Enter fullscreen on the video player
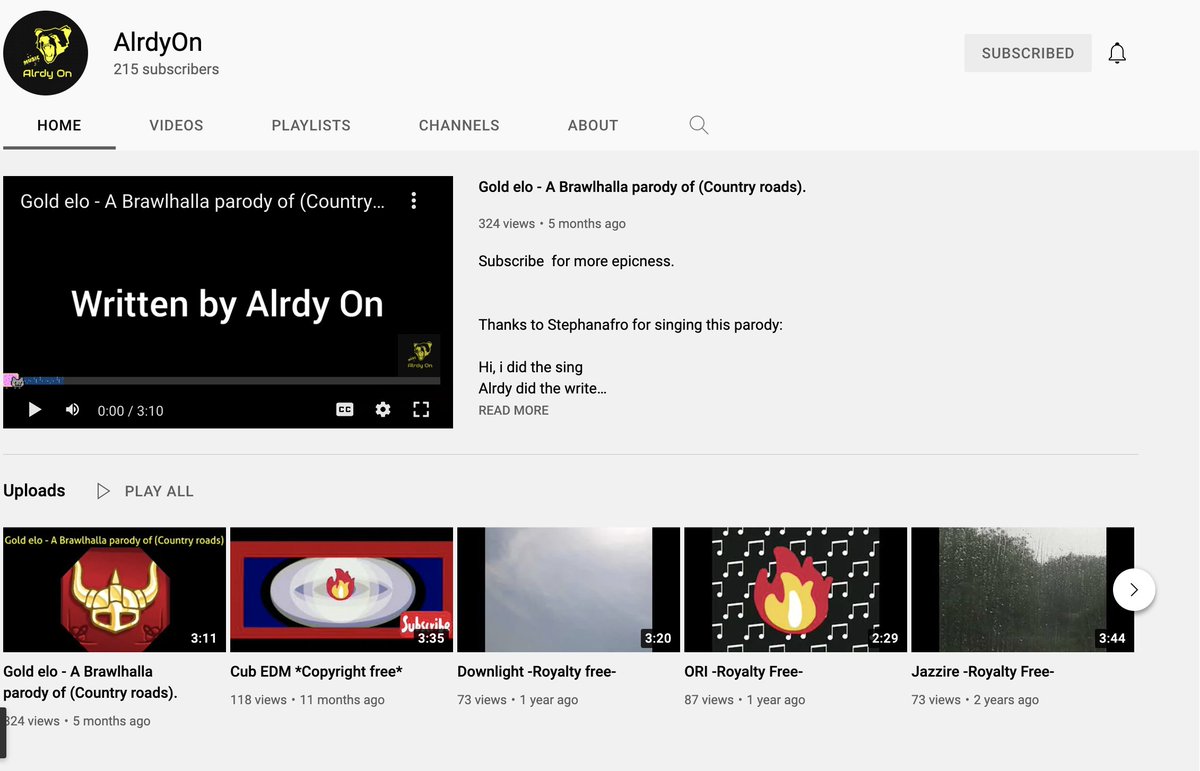Viewport: 1200px width, 771px height. 421,410
